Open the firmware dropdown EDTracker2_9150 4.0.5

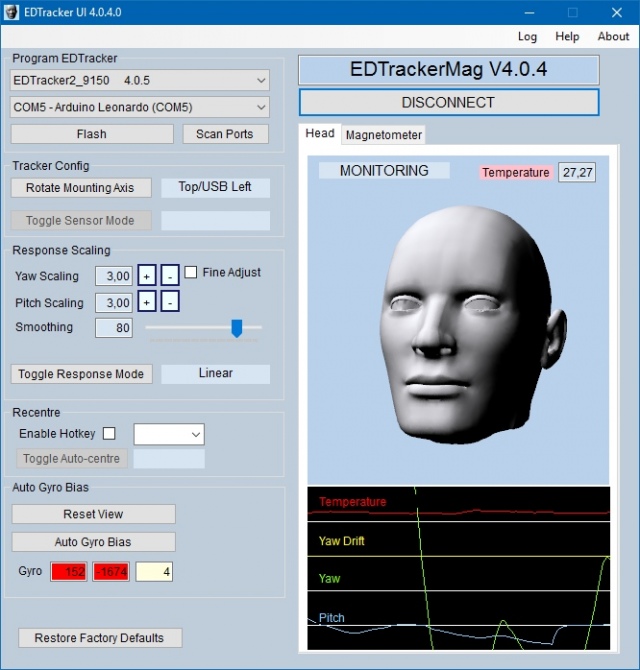[140, 80]
